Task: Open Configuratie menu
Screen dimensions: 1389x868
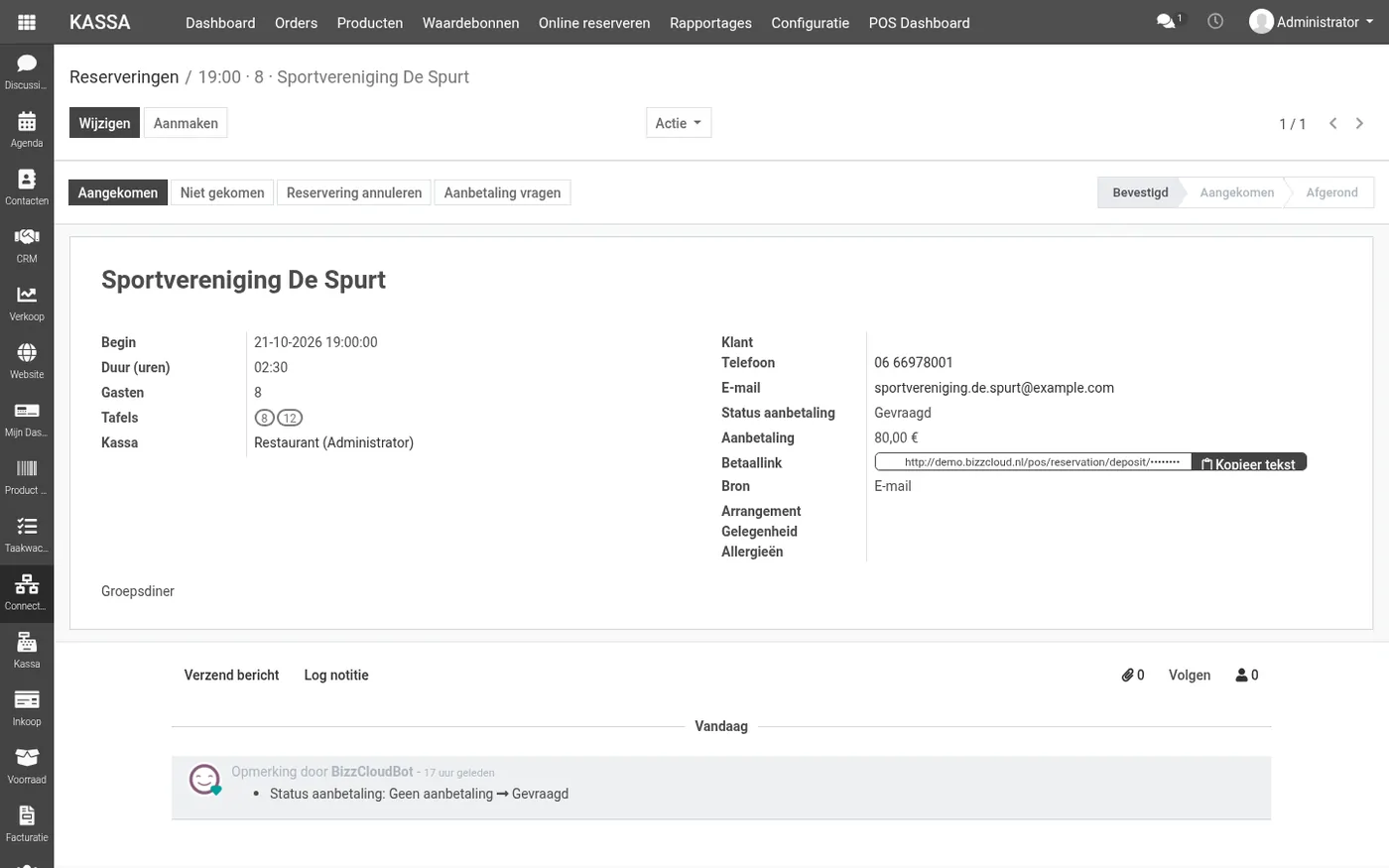Action: click(x=810, y=23)
